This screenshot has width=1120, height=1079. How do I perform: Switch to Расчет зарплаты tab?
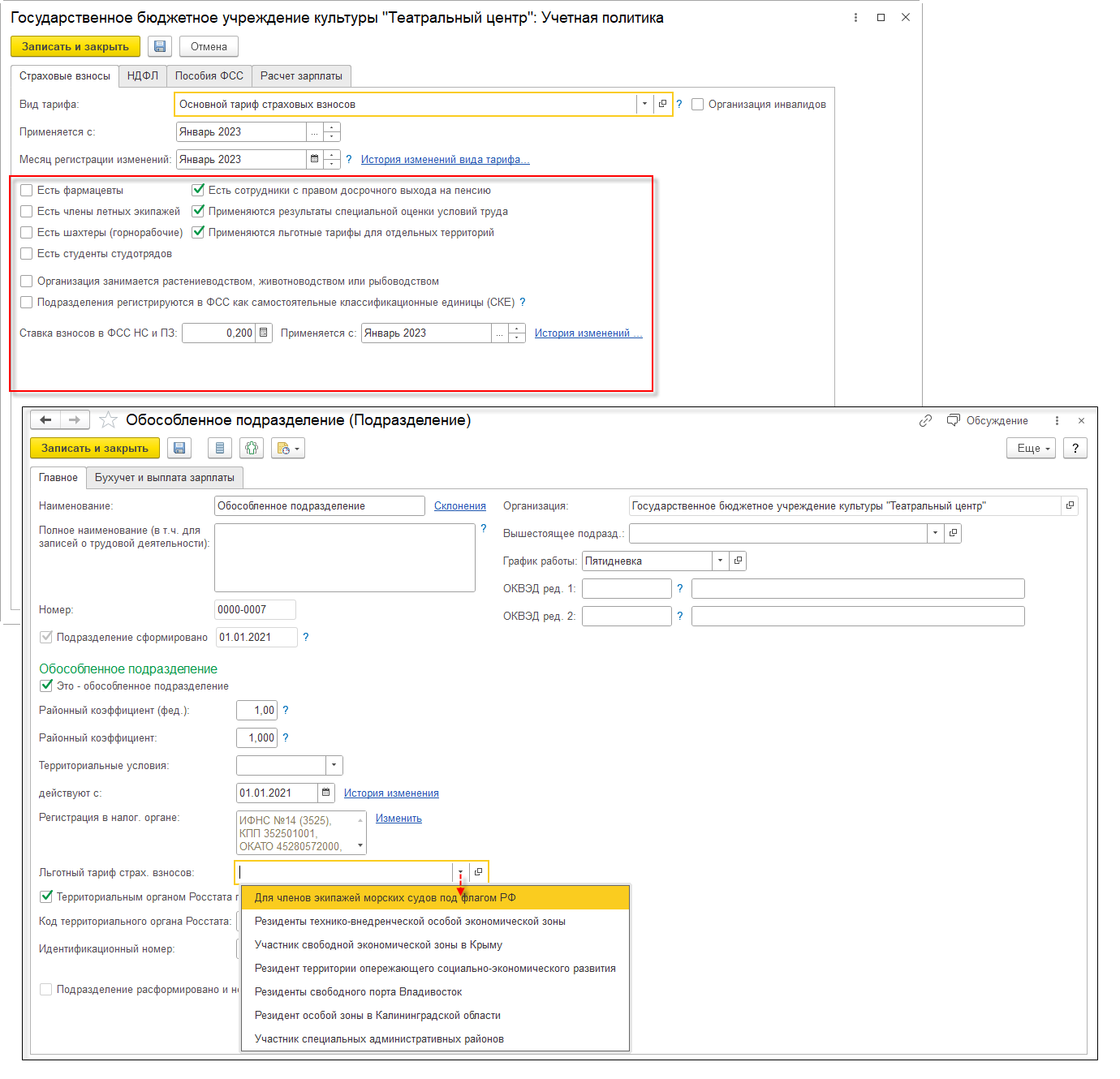pyautogui.click(x=301, y=75)
